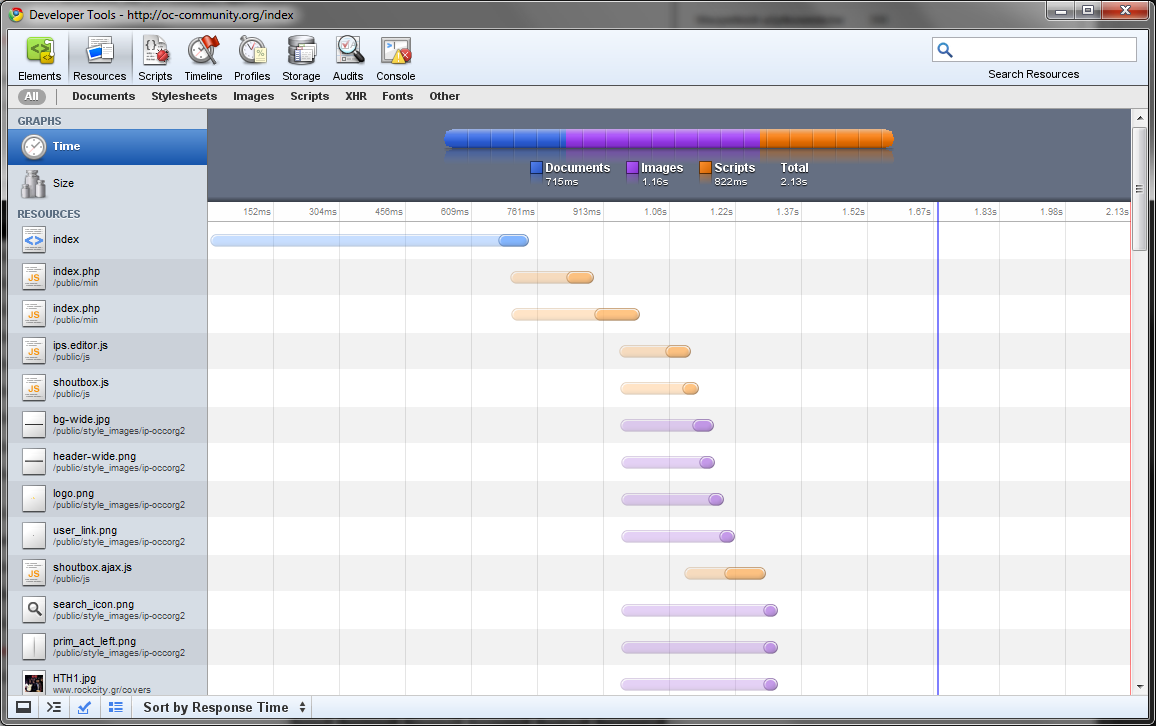The image size is (1156, 726).
Task: Show the Console panel
Action: tap(396, 59)
